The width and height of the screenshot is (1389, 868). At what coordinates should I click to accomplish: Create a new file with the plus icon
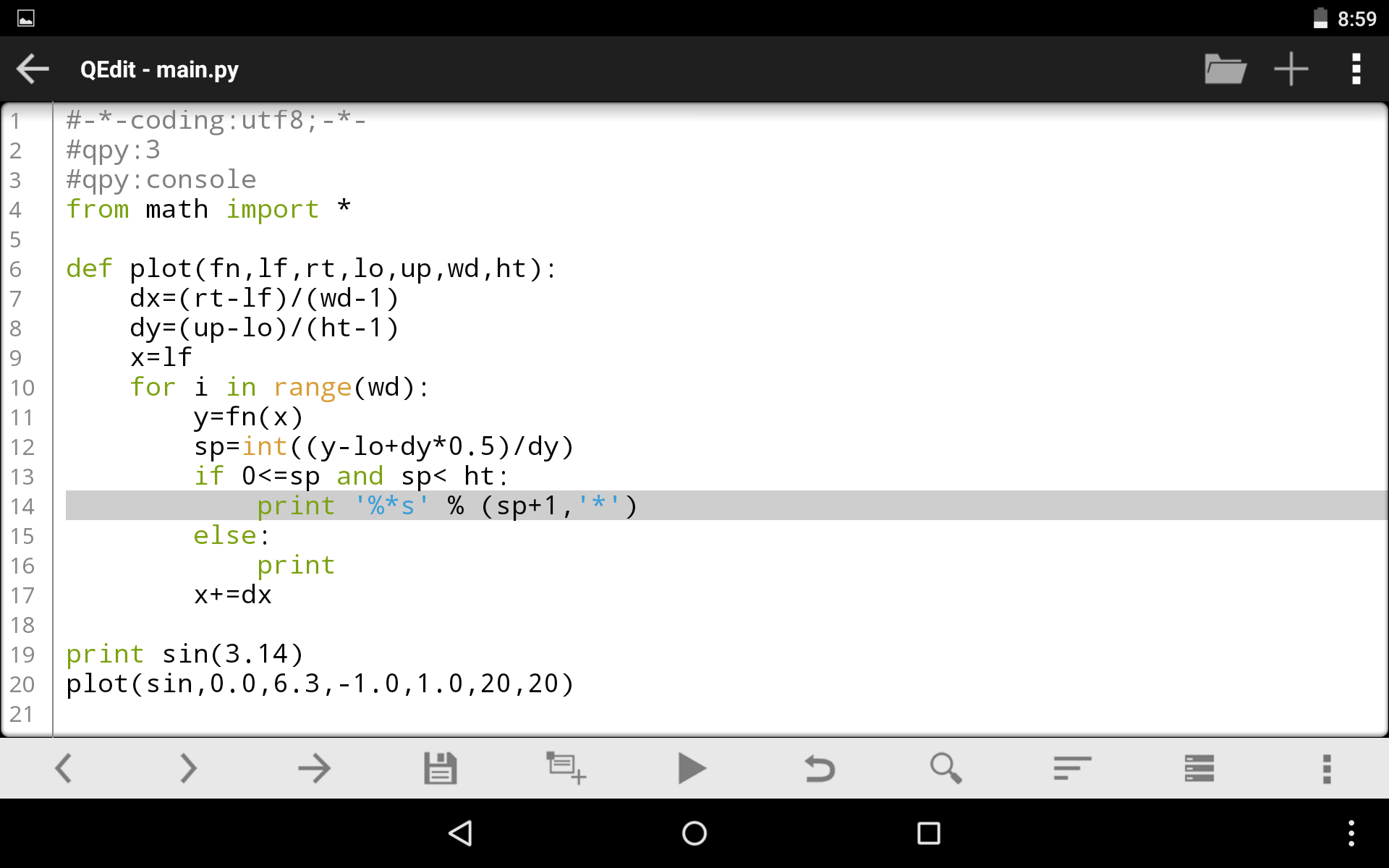point(1291,69)
